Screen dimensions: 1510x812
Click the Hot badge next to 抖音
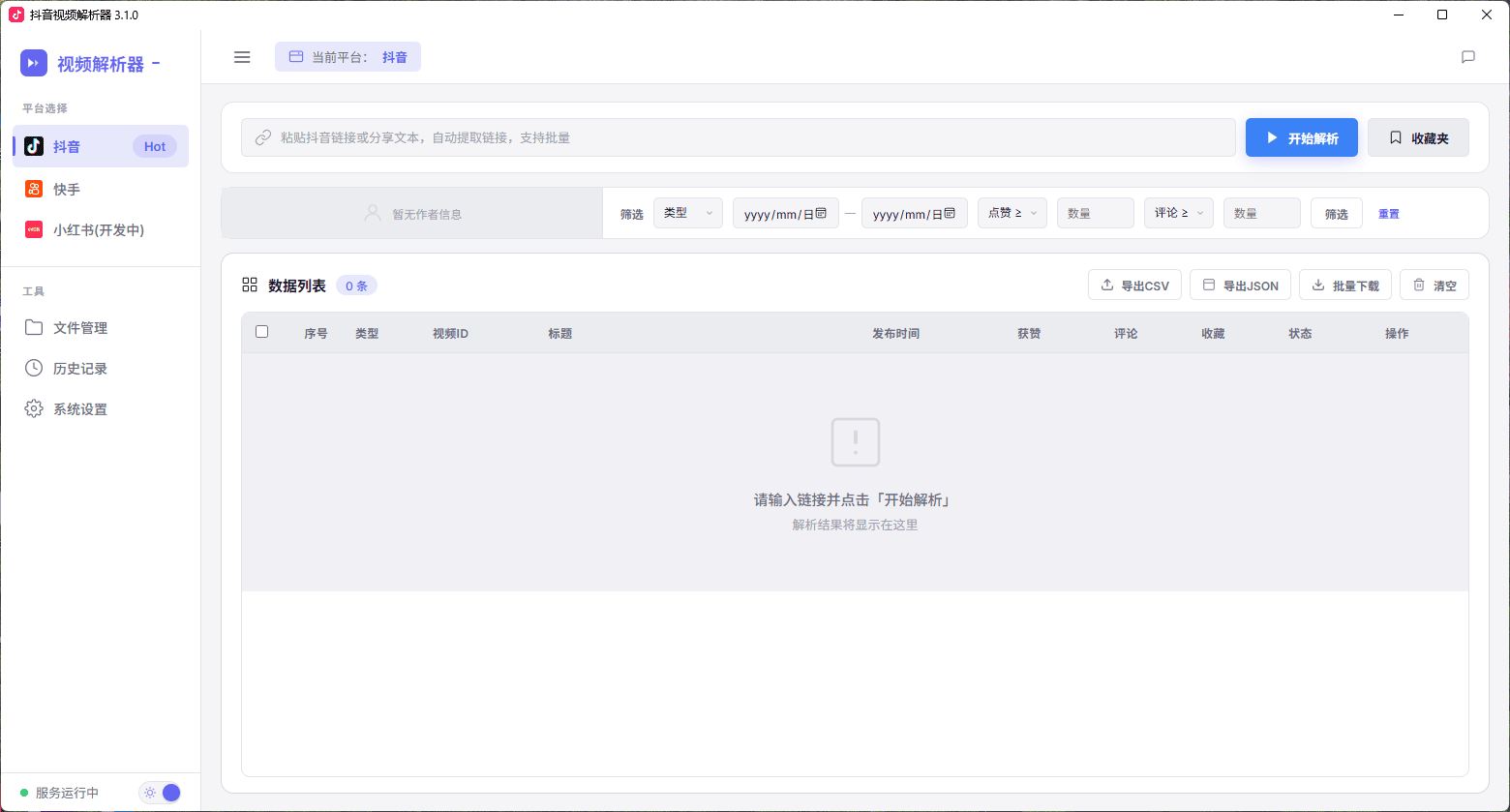click(x=155, y=146)
